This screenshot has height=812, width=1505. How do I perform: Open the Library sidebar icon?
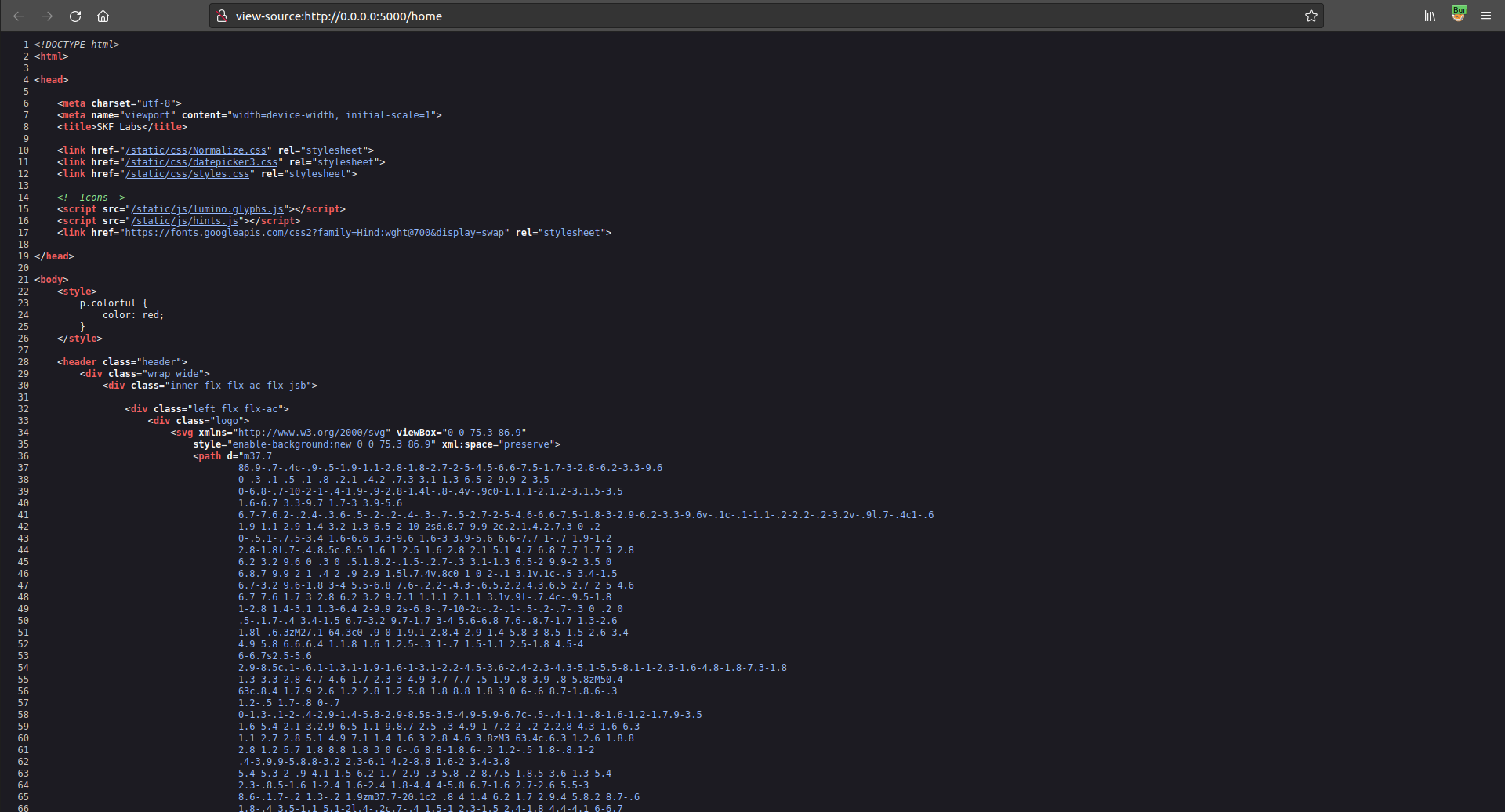click(x=1430, y=16)
